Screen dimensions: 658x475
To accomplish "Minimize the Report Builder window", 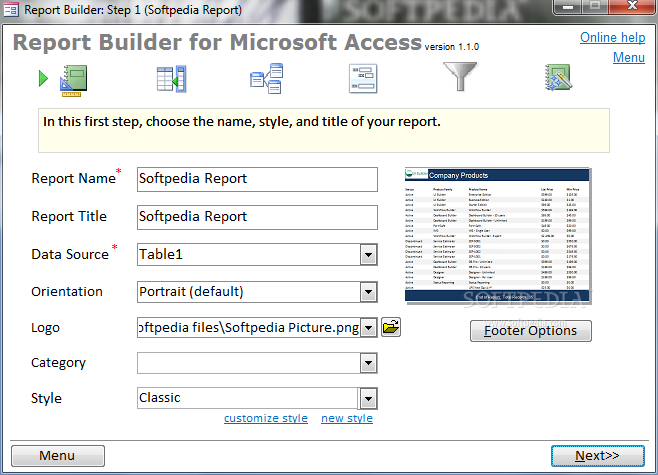I will click(x=567, y=7).
